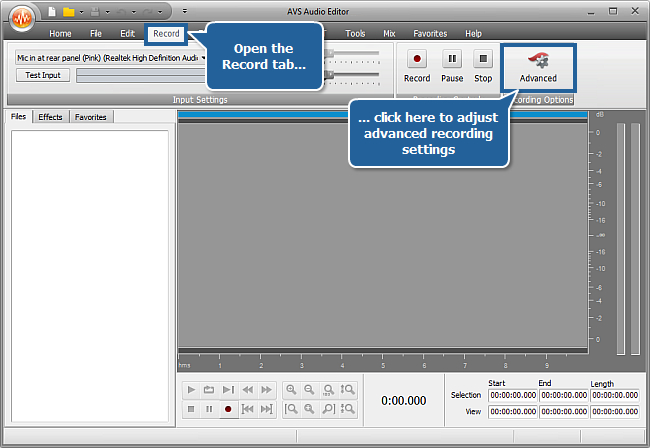Click the Fast forward button in transport
Image resolution: width=650 pixels, height=448 pixels.
(266, 390)
